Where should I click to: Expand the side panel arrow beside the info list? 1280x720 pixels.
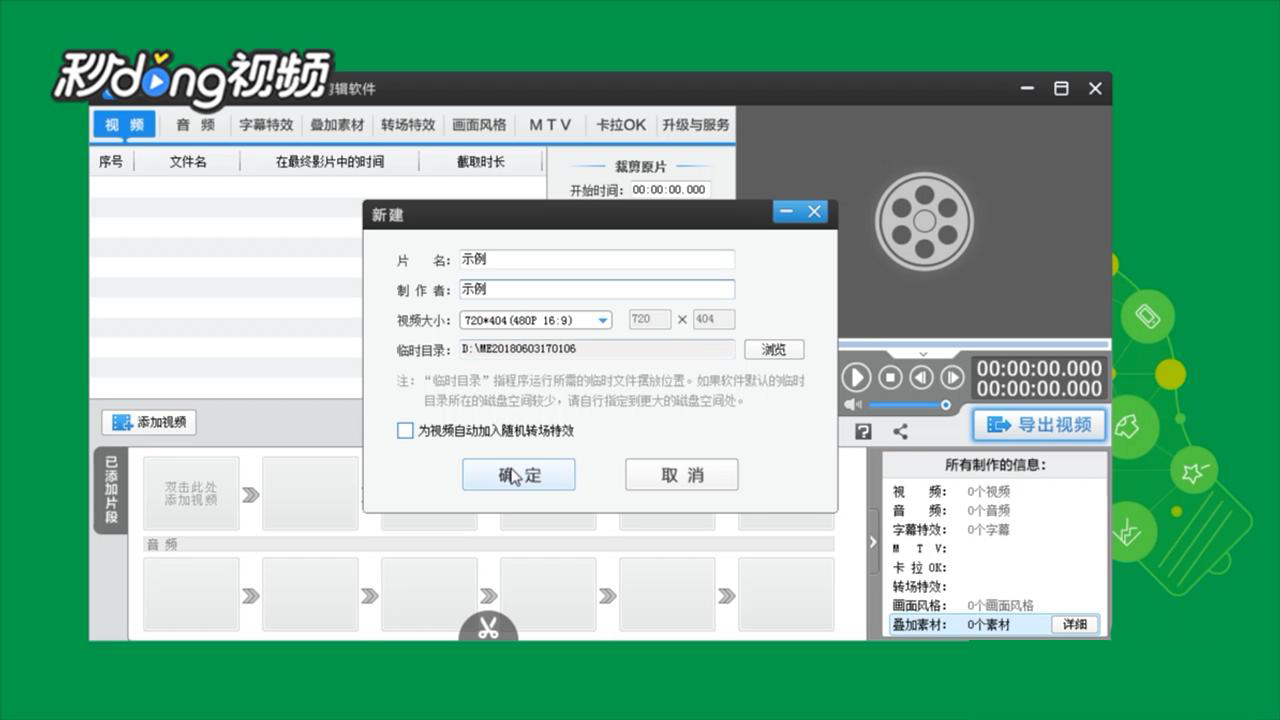click(x=872, y=542)
